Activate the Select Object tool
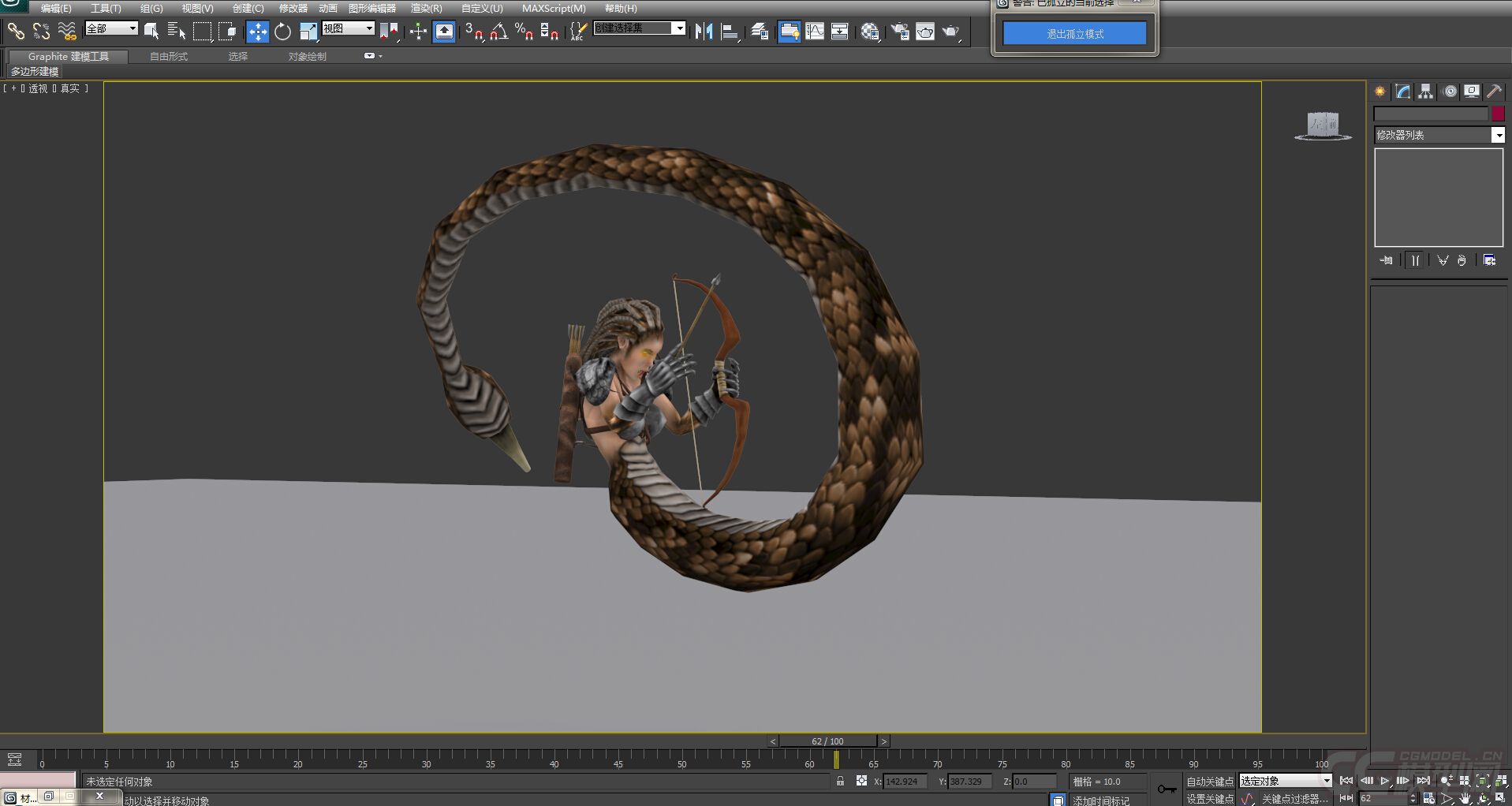 (x=151, y=32)
